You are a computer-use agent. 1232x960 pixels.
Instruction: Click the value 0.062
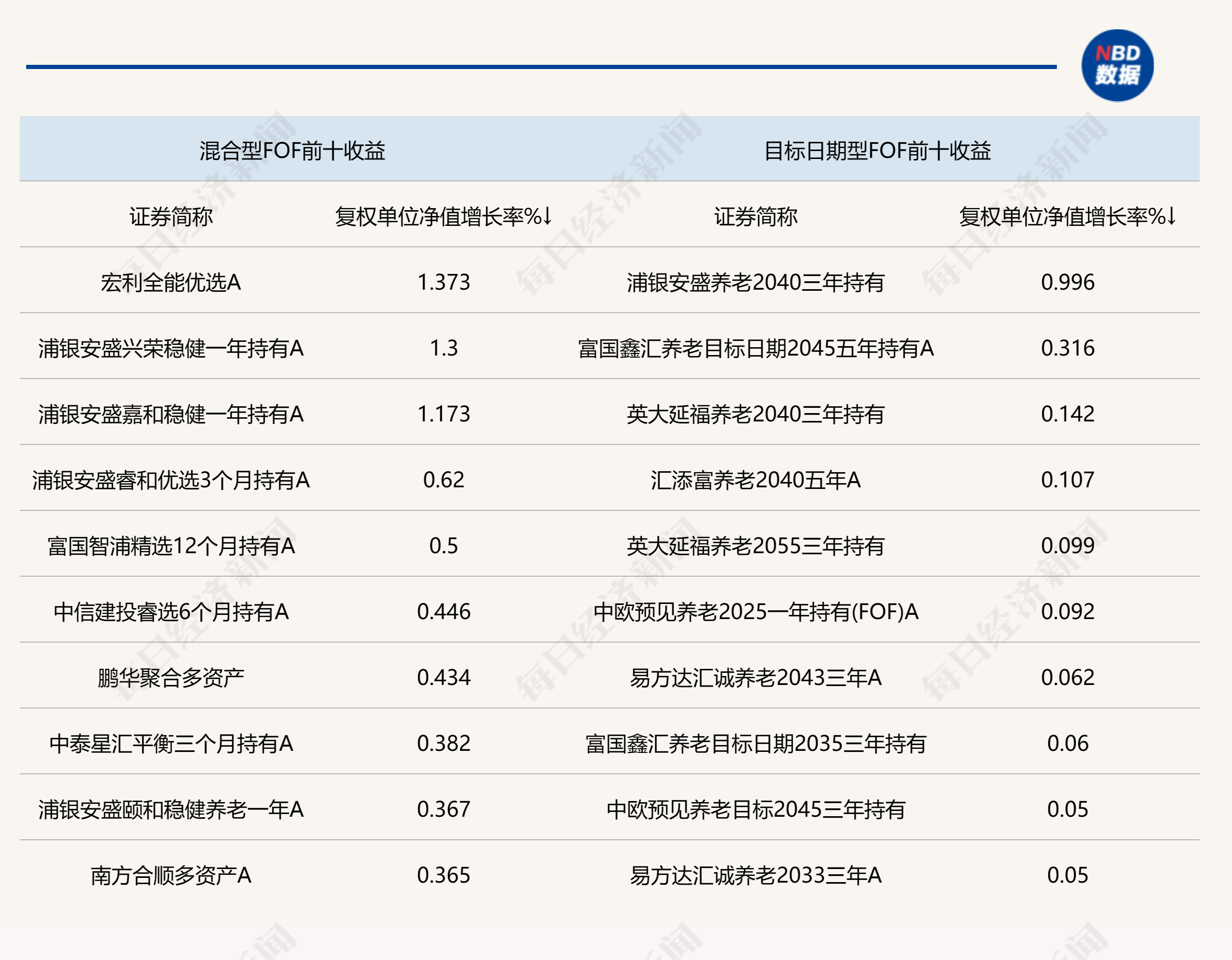(x=1067, y=678)
